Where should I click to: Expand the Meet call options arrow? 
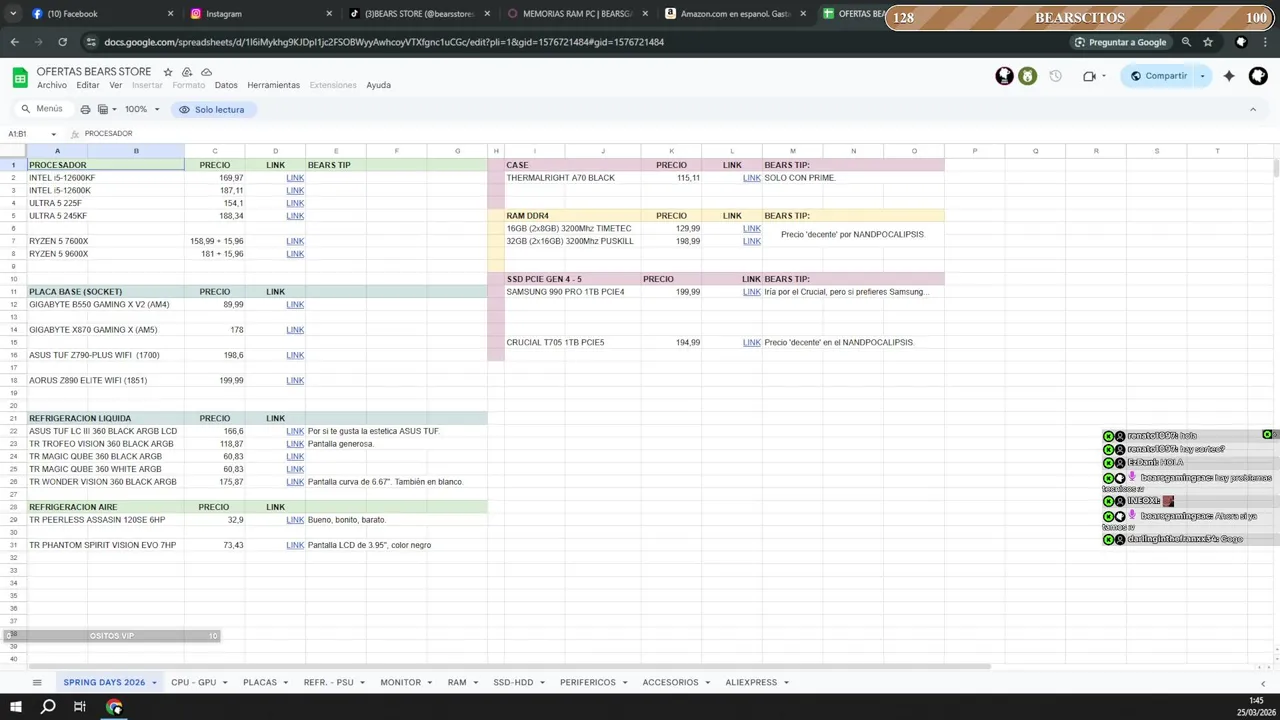point(1104,76)
